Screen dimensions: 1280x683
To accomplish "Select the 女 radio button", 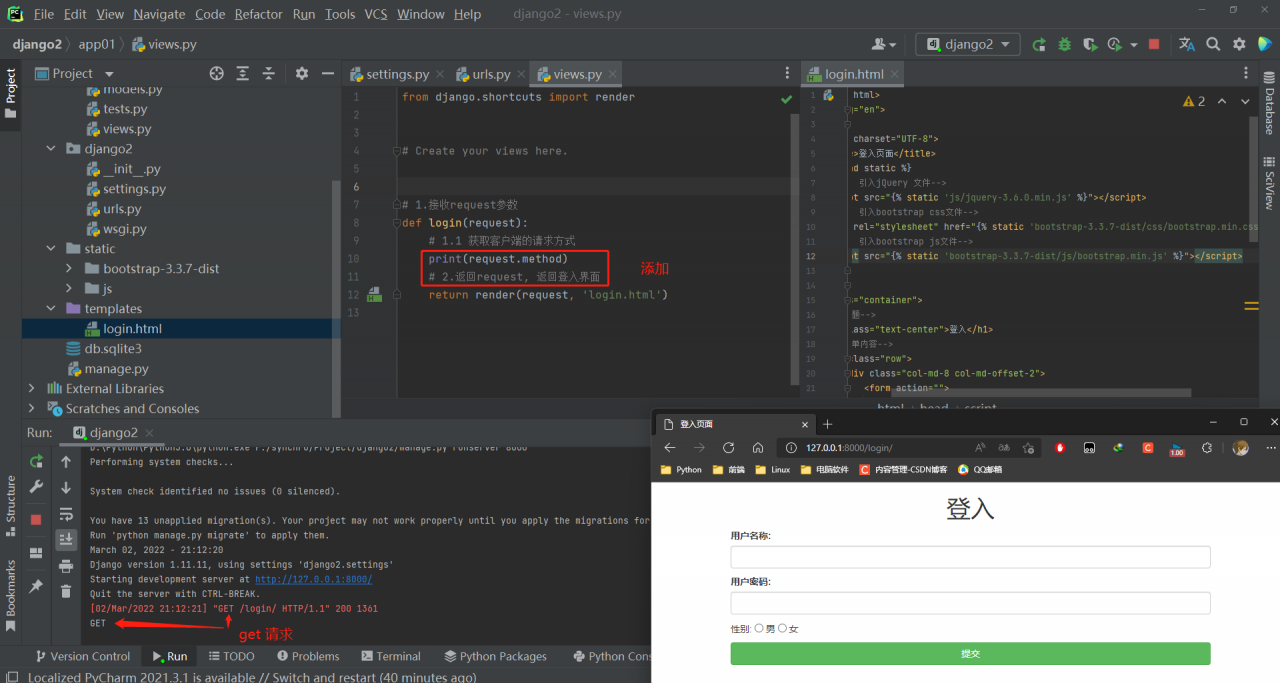I will pos(783,628).
